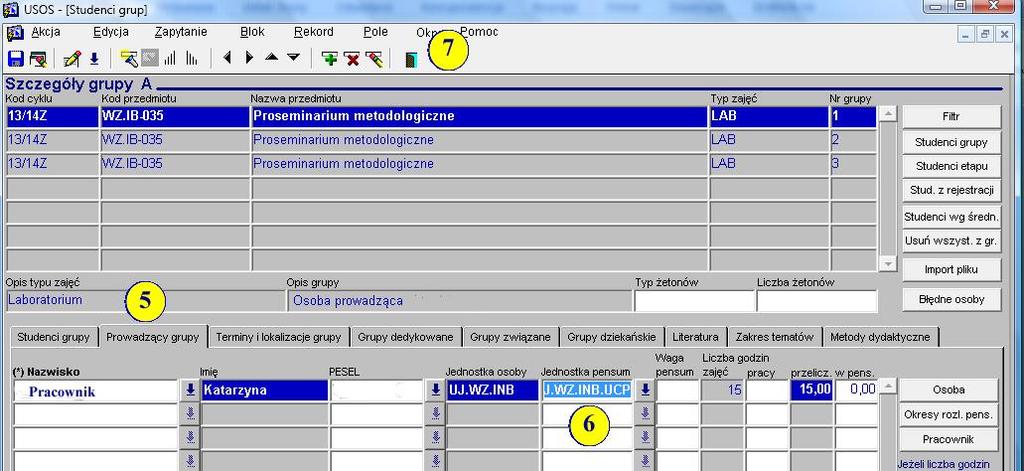Go to next block with right arrow
This screenshot has width=1024, height=471.
coord(249,58)
